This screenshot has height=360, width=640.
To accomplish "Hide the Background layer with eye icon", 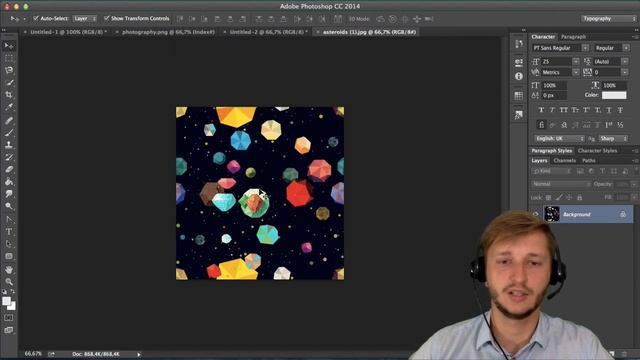I will (x=536, y=214).
